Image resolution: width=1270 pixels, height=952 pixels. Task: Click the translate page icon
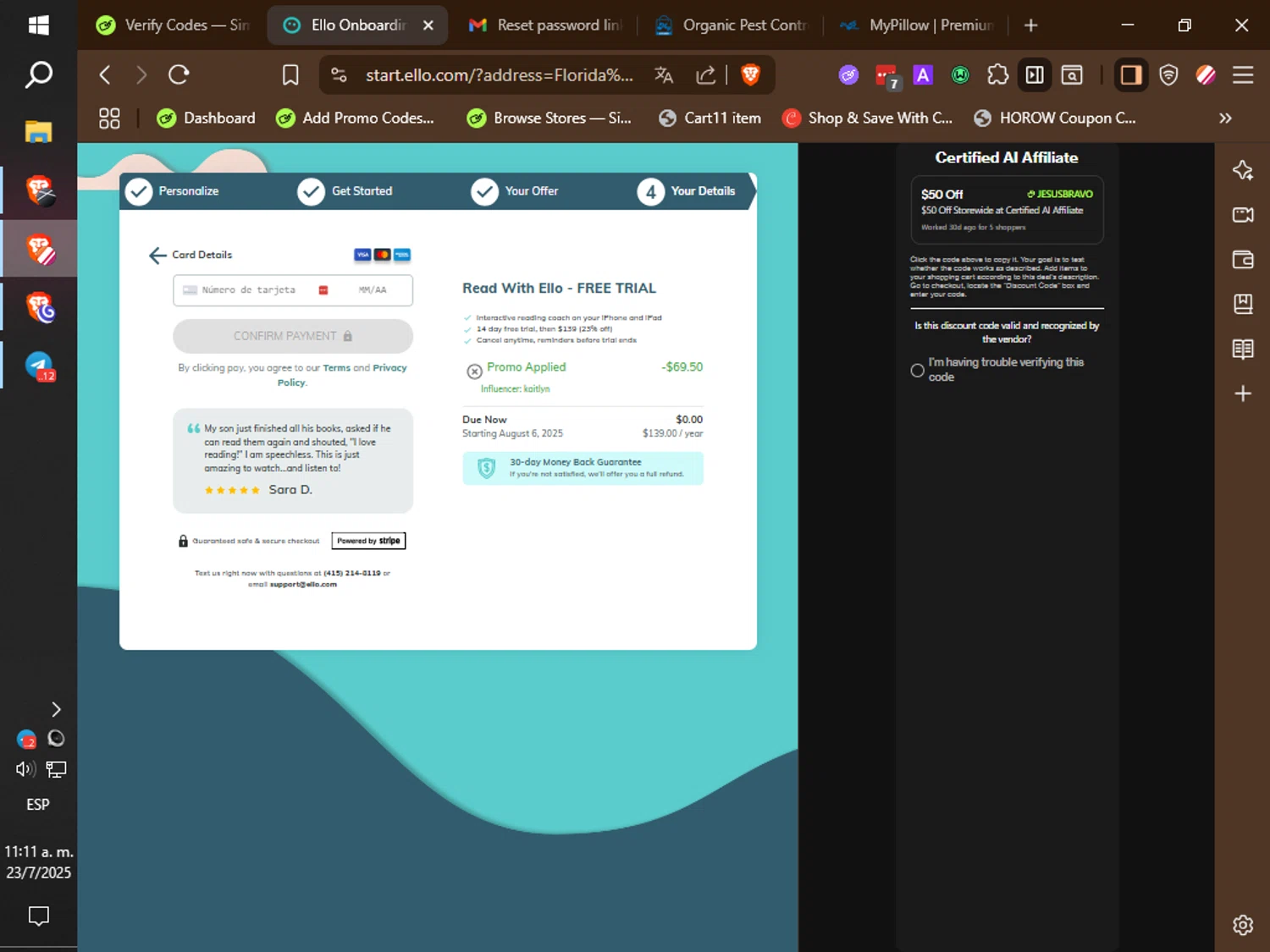(x=664, y=75)
